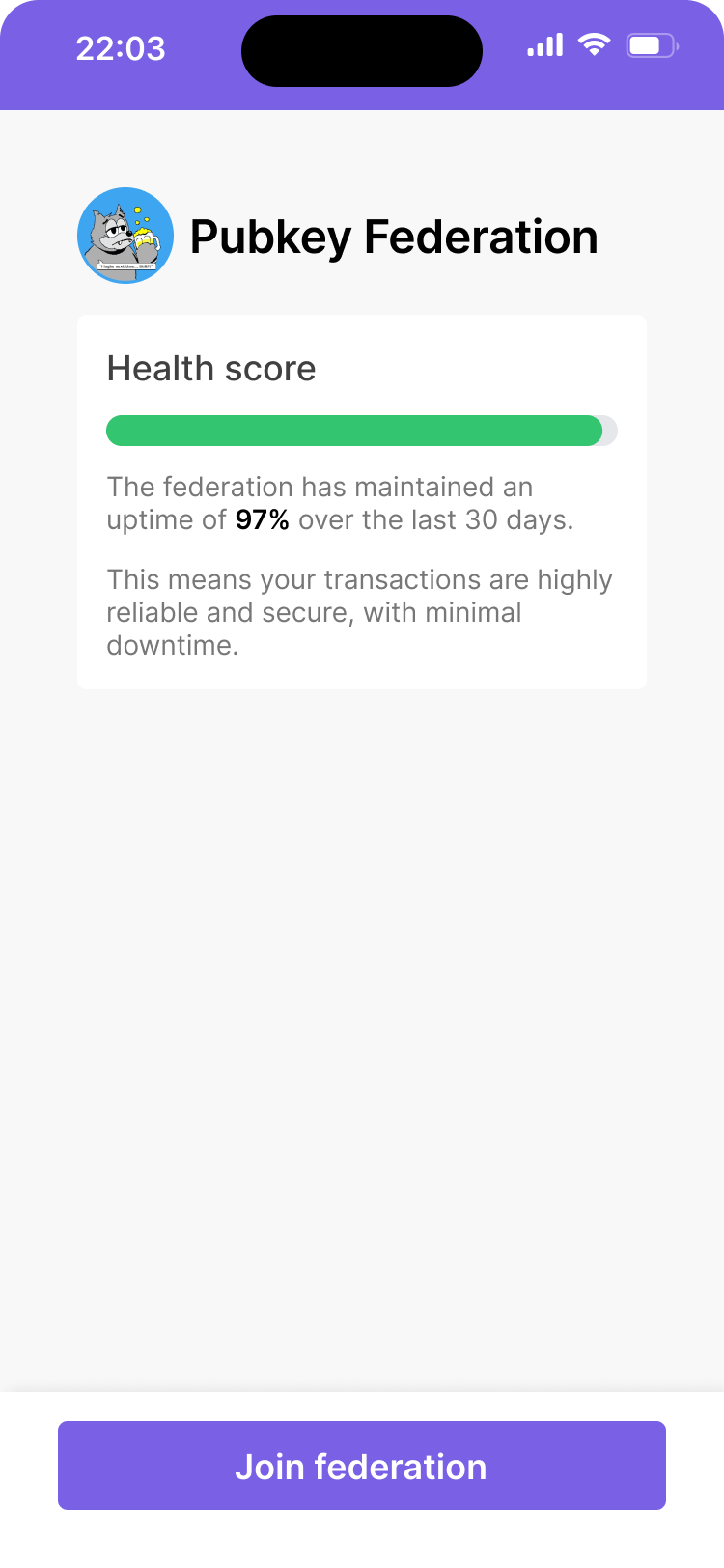This screenshot has width=724, height=1568.
Task: Click the gray unfilled end of health bar
Action: (x=610, y=431)
